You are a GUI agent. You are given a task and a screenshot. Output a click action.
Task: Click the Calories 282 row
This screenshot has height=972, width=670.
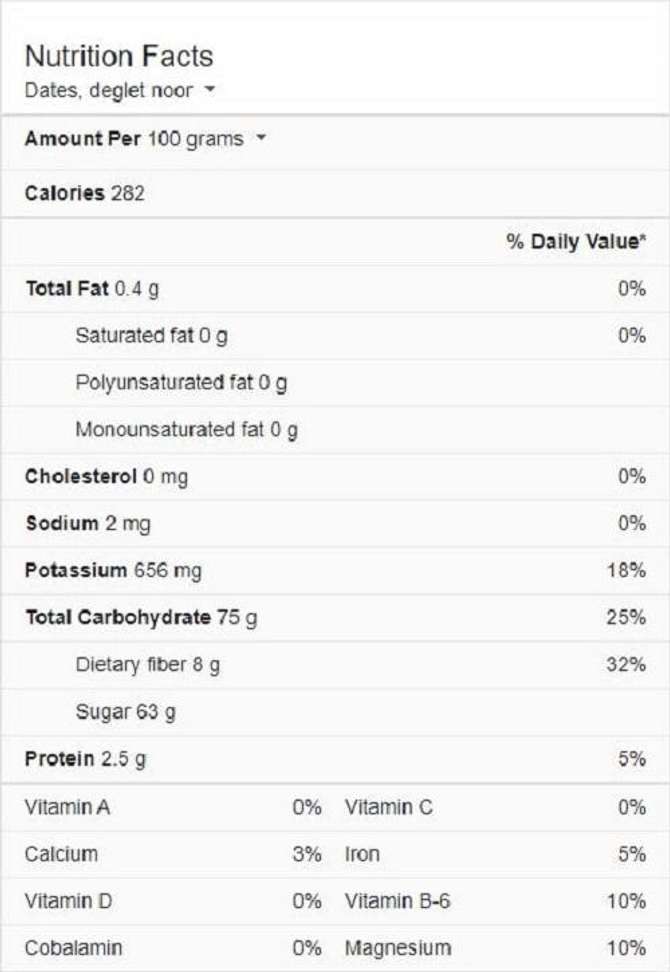[85, 193]
